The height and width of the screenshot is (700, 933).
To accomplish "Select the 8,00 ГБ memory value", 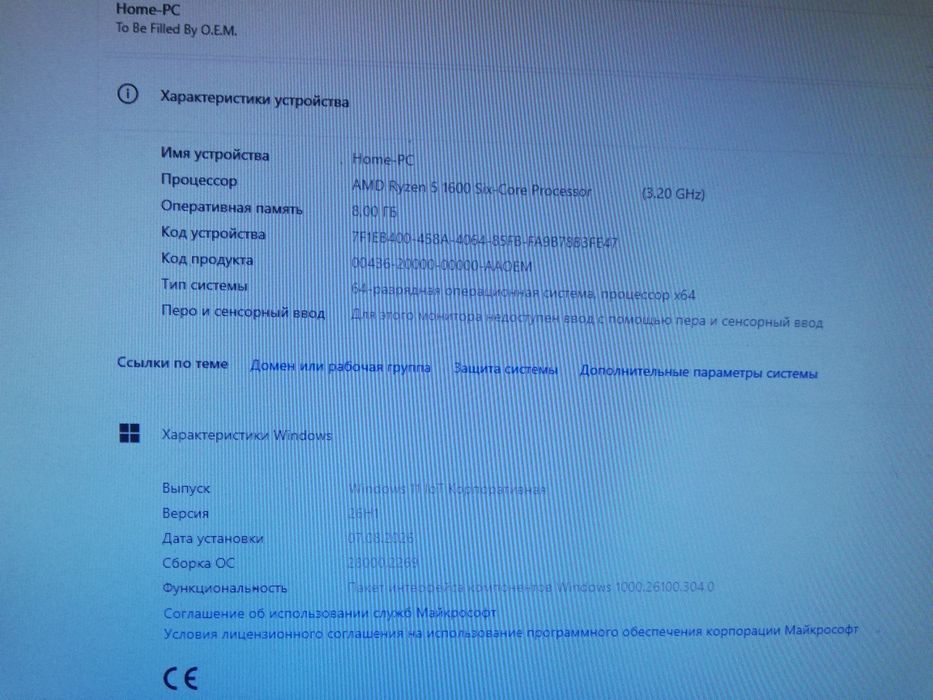I will coord(374,211).
